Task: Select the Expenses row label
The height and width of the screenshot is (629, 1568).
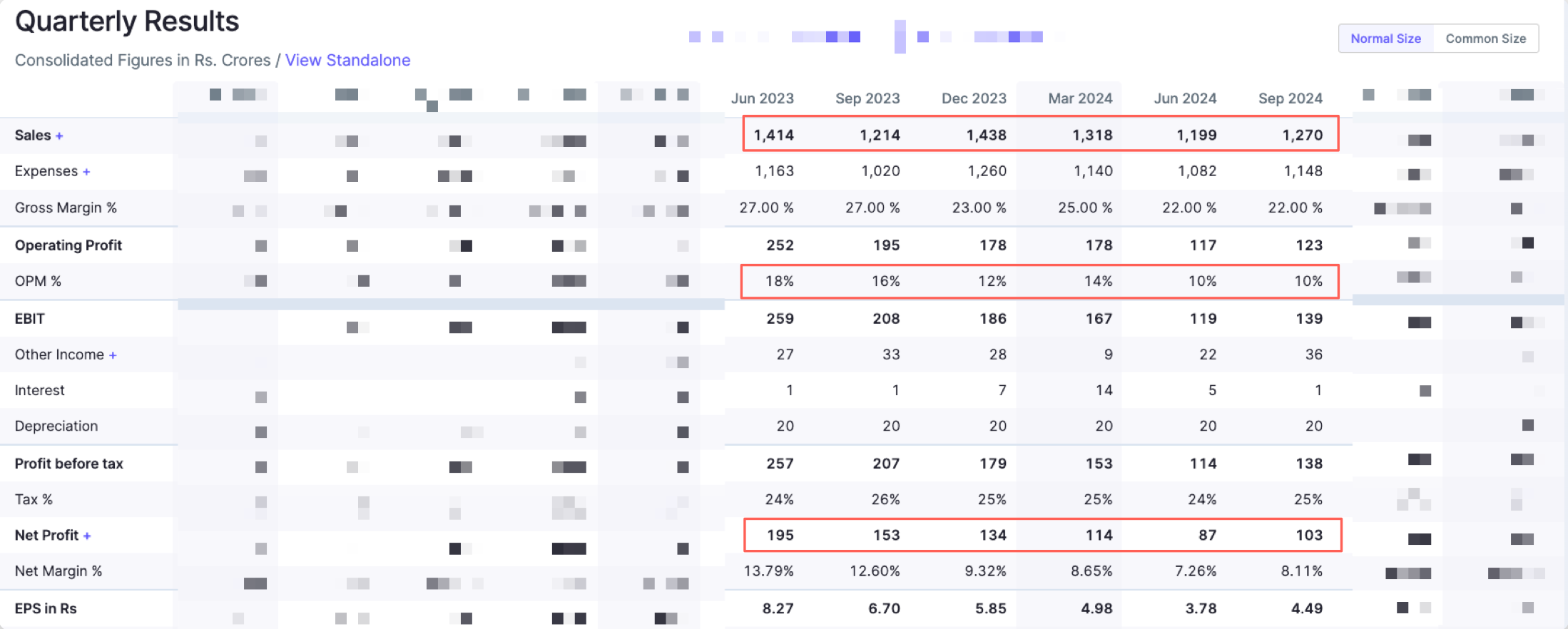Action: (x=46, y=171)
